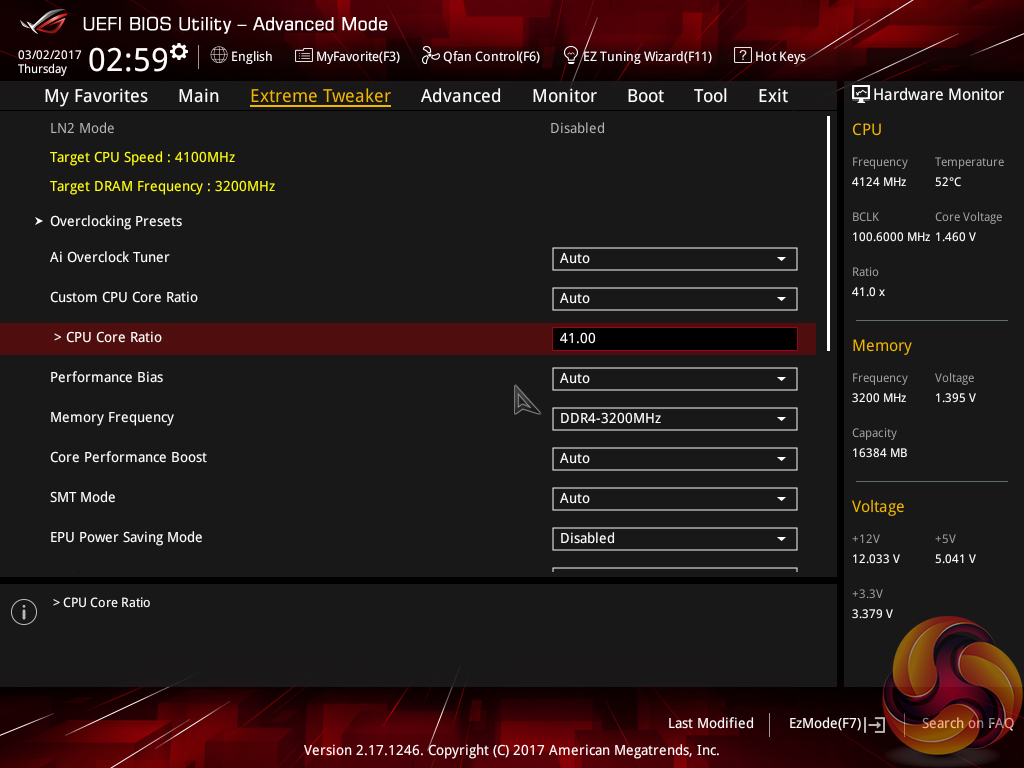Click the Ratio 41.0 x value
Screen dimensions: 1024x768
[868, 292]
